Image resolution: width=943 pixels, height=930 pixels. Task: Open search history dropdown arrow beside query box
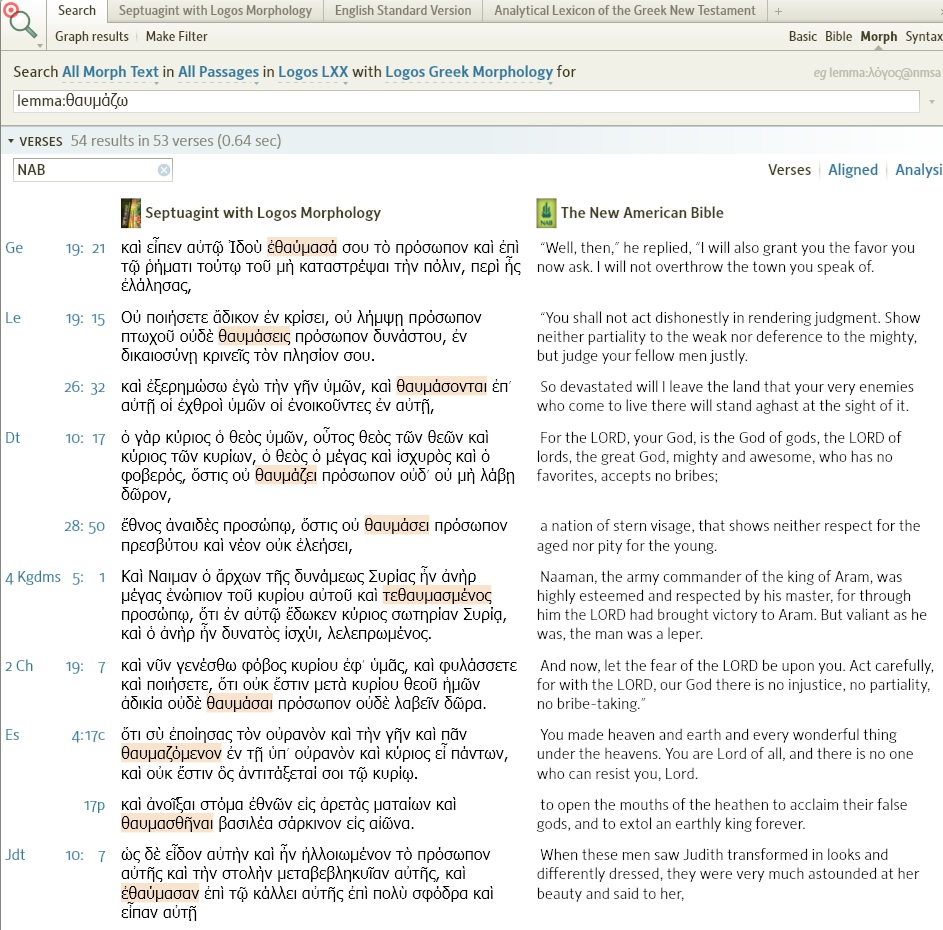tap(932, 102)
